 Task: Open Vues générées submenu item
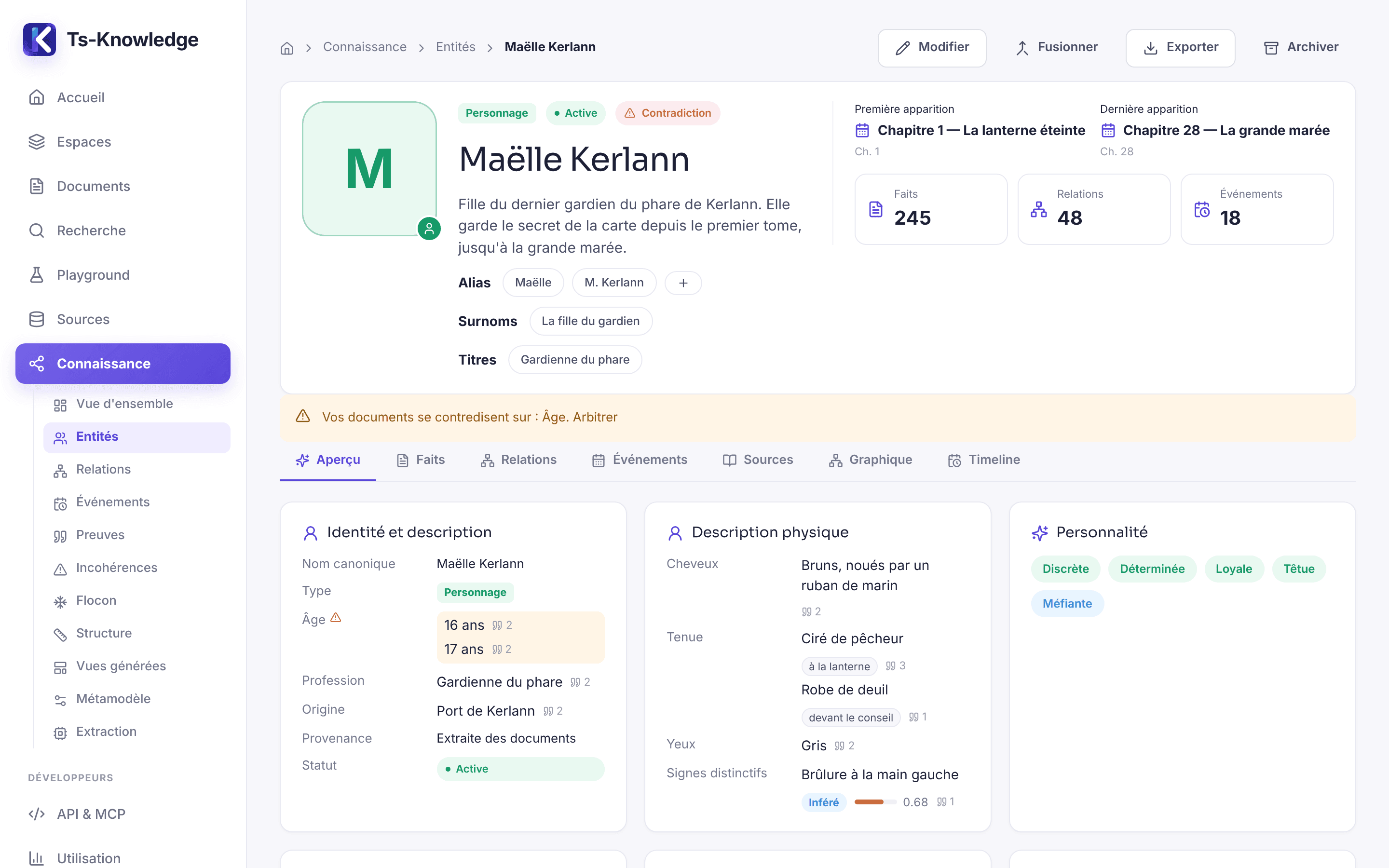pos(136,666)
